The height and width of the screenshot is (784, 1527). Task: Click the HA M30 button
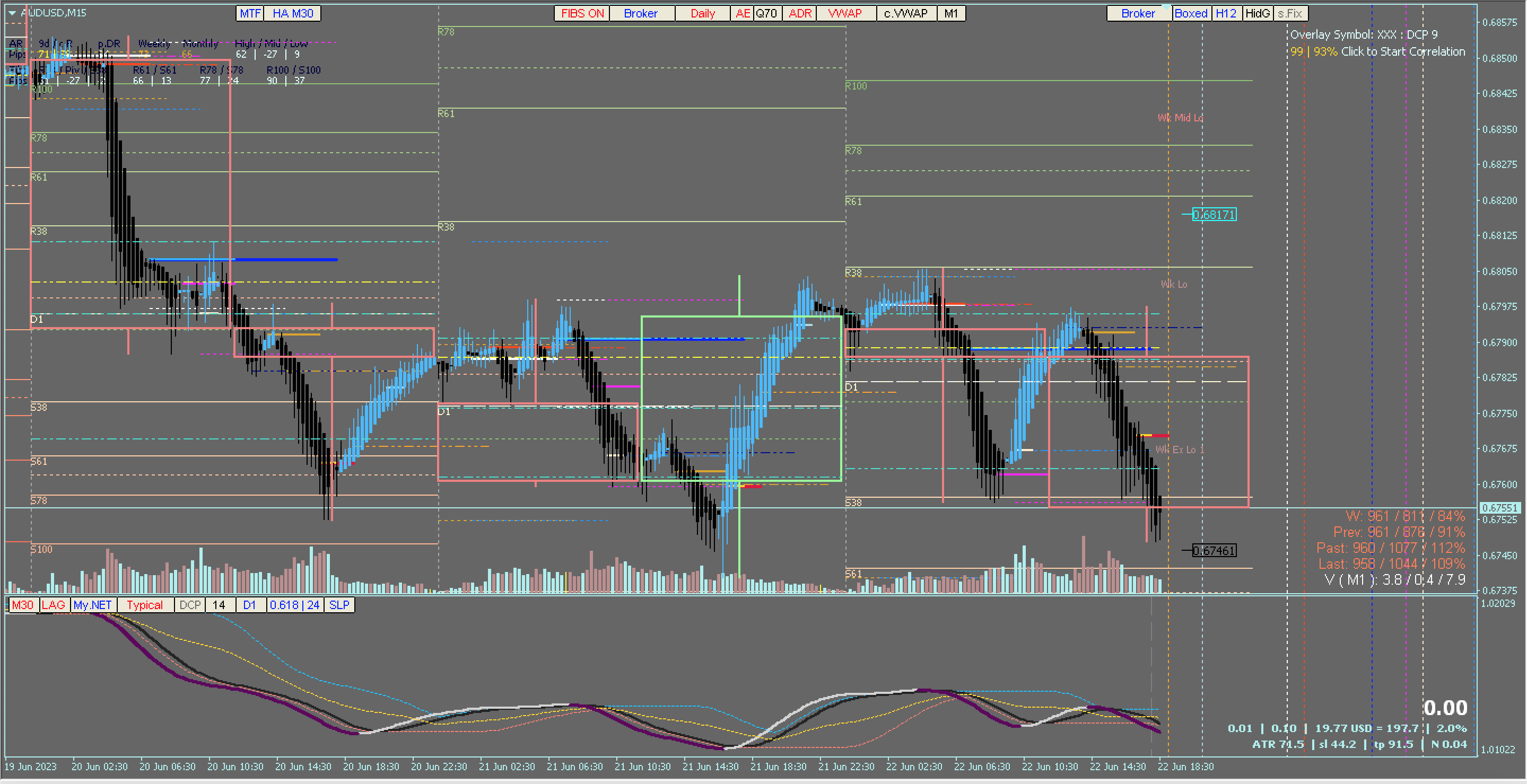[293, 13]
